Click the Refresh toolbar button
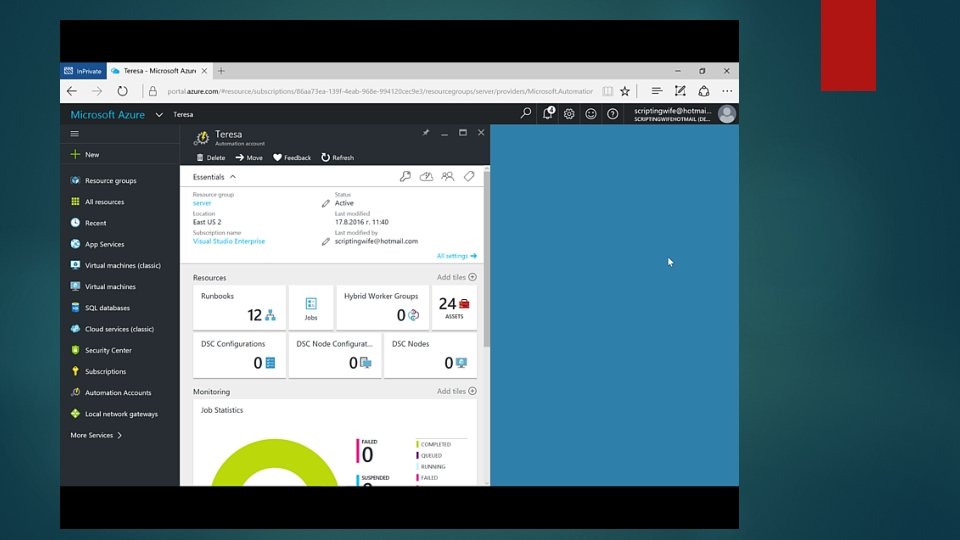 [338, 157]
